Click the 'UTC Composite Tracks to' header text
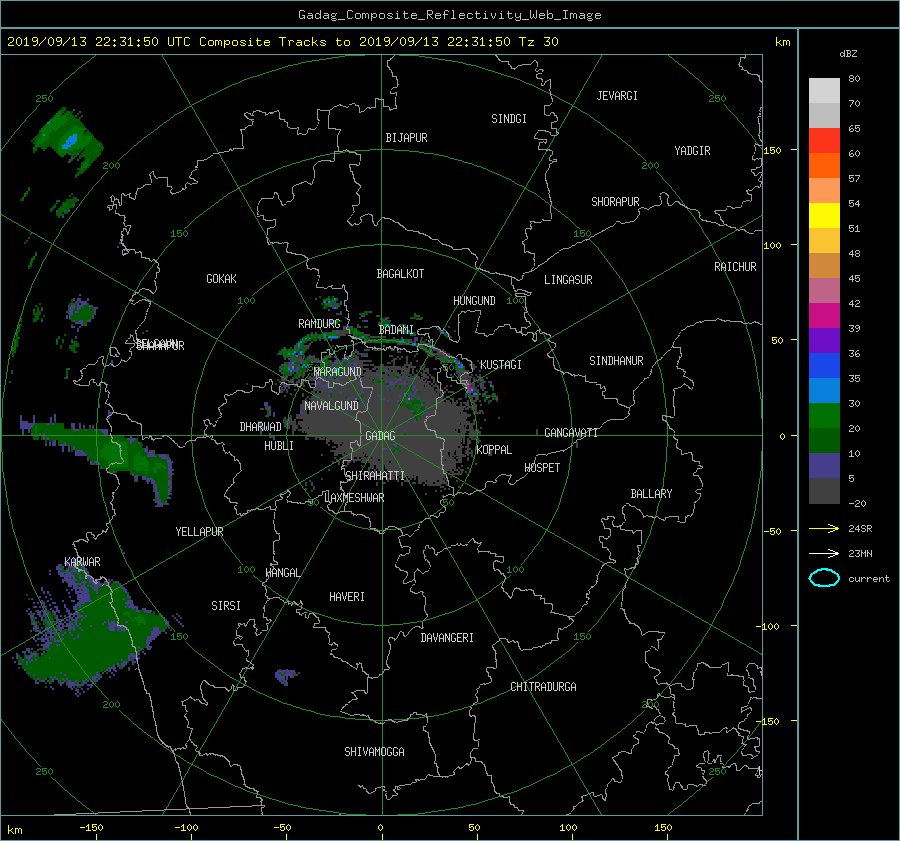 click(x=258, y=42)
